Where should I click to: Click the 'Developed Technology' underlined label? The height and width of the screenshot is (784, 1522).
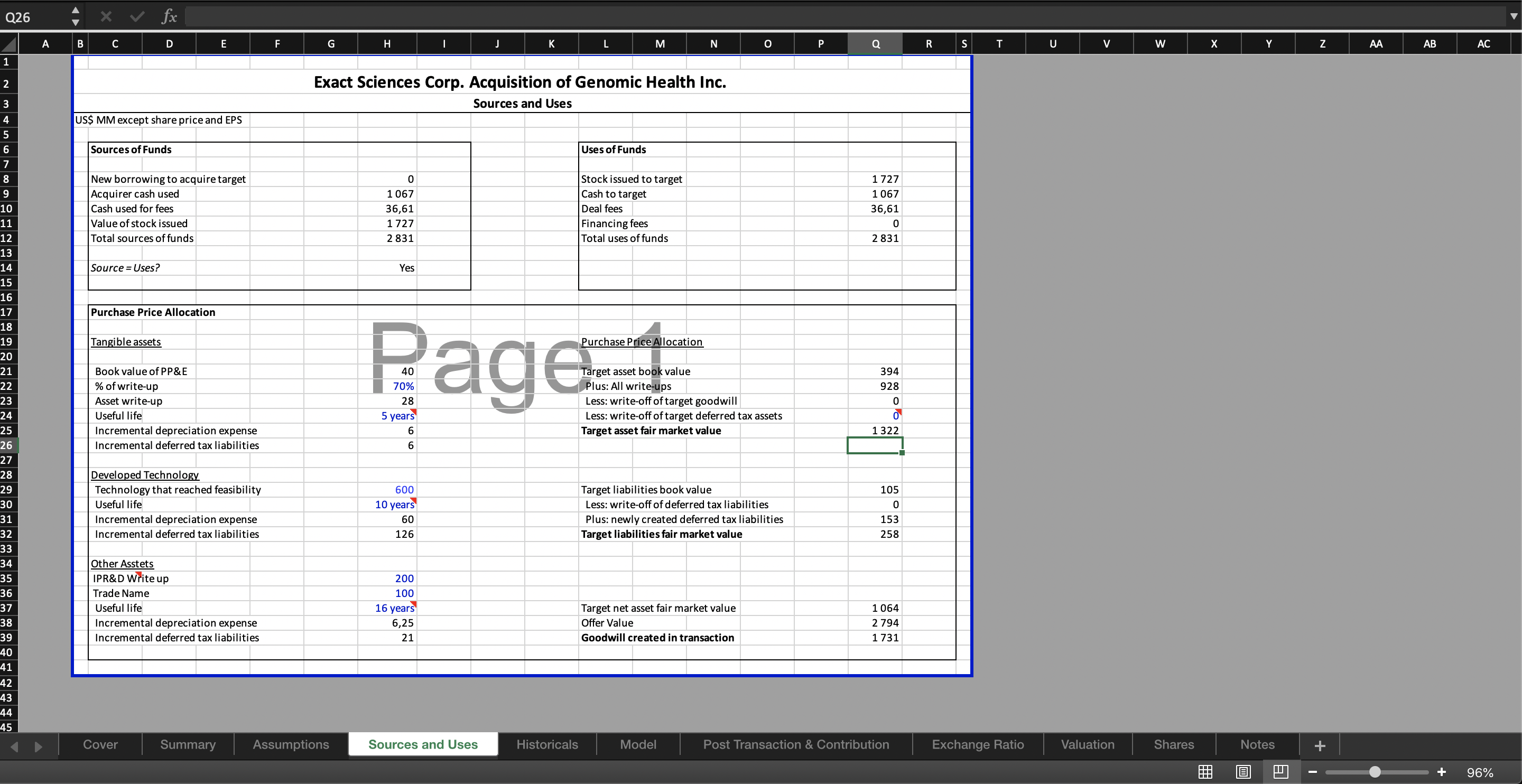(145, 475)
